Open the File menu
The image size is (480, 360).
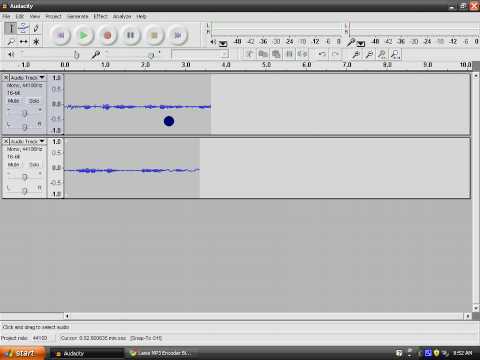(x=6, y=16)
